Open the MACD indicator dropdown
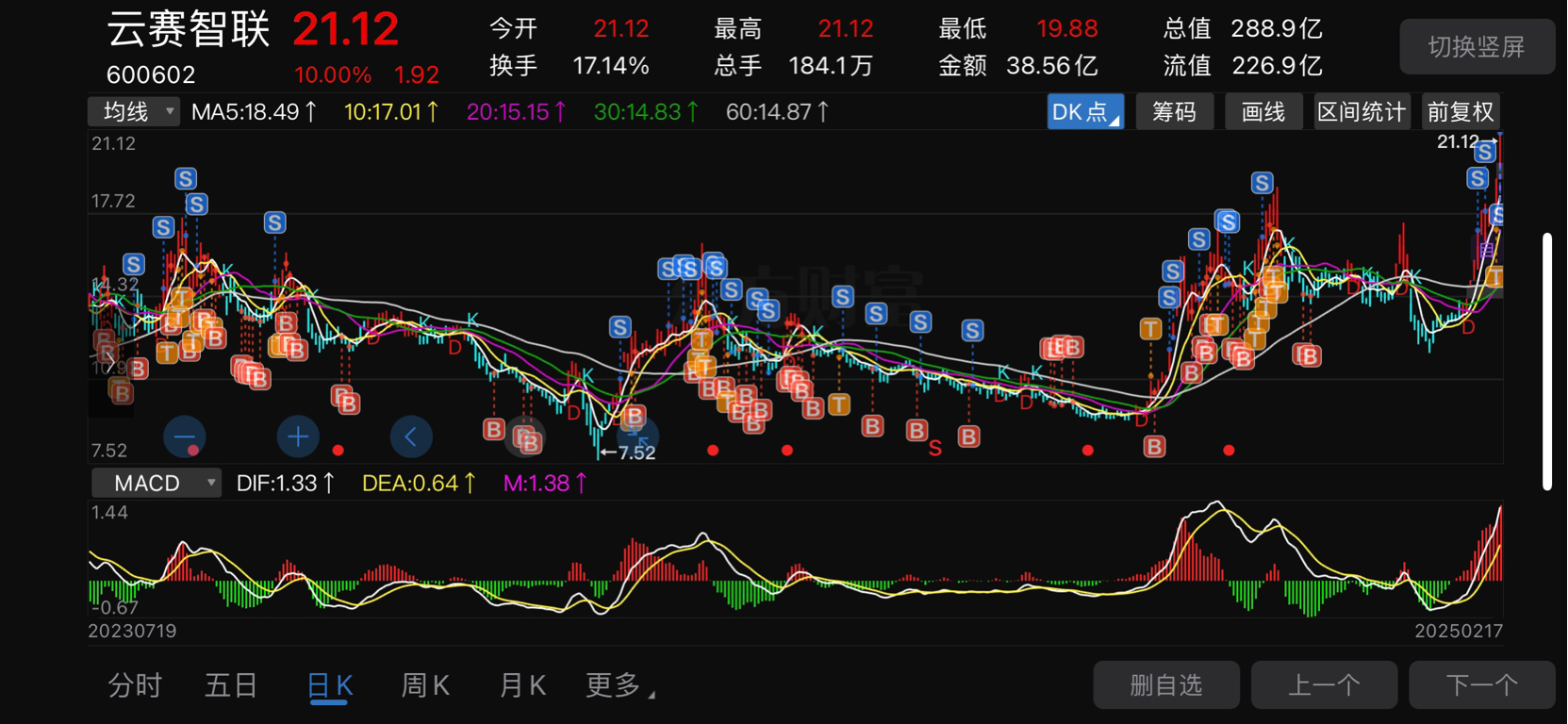The height and width of the screenshot is (724, 1568). coord(157,484)
